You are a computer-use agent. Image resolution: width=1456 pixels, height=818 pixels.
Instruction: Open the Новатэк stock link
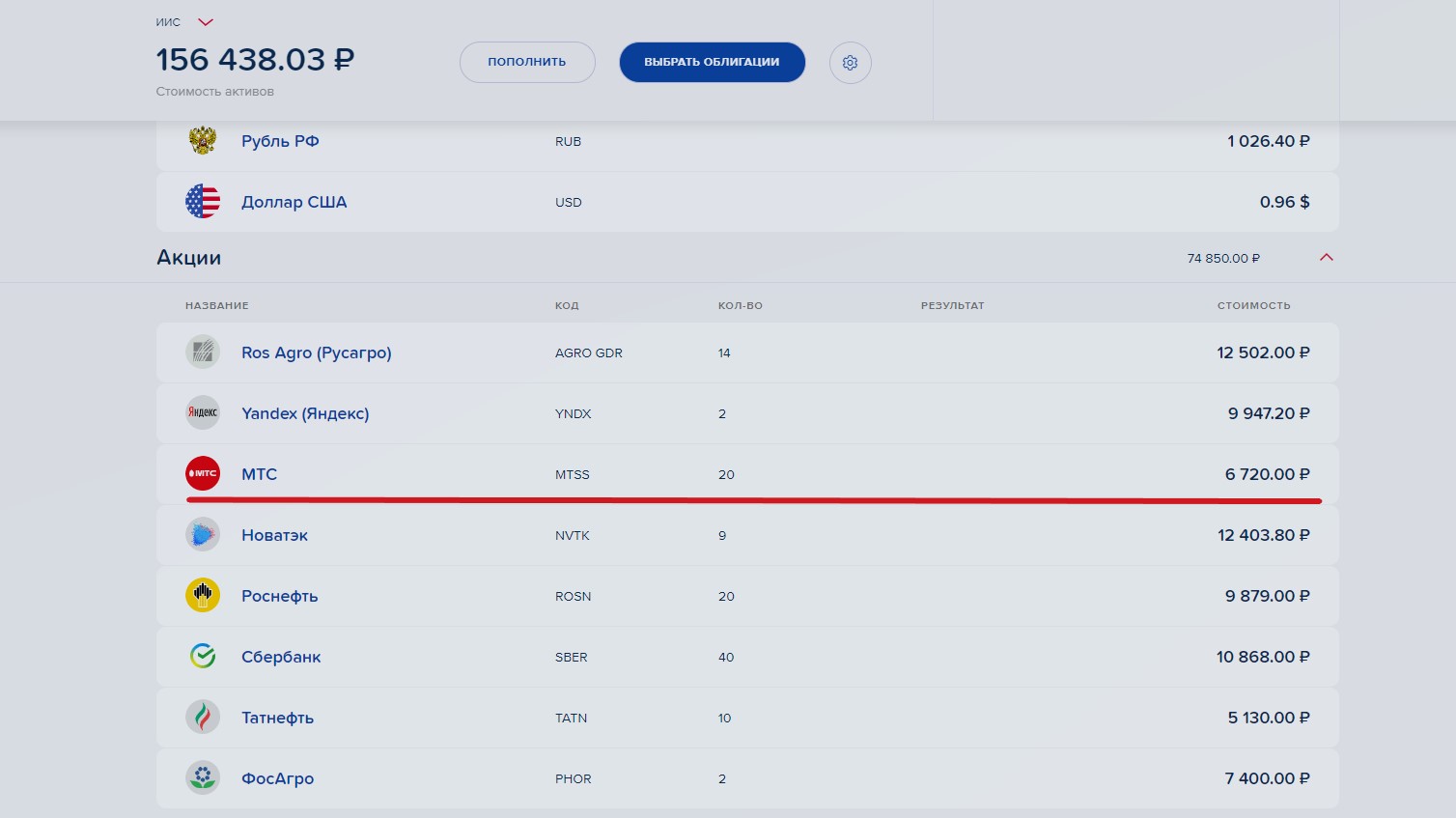point(274,535)
